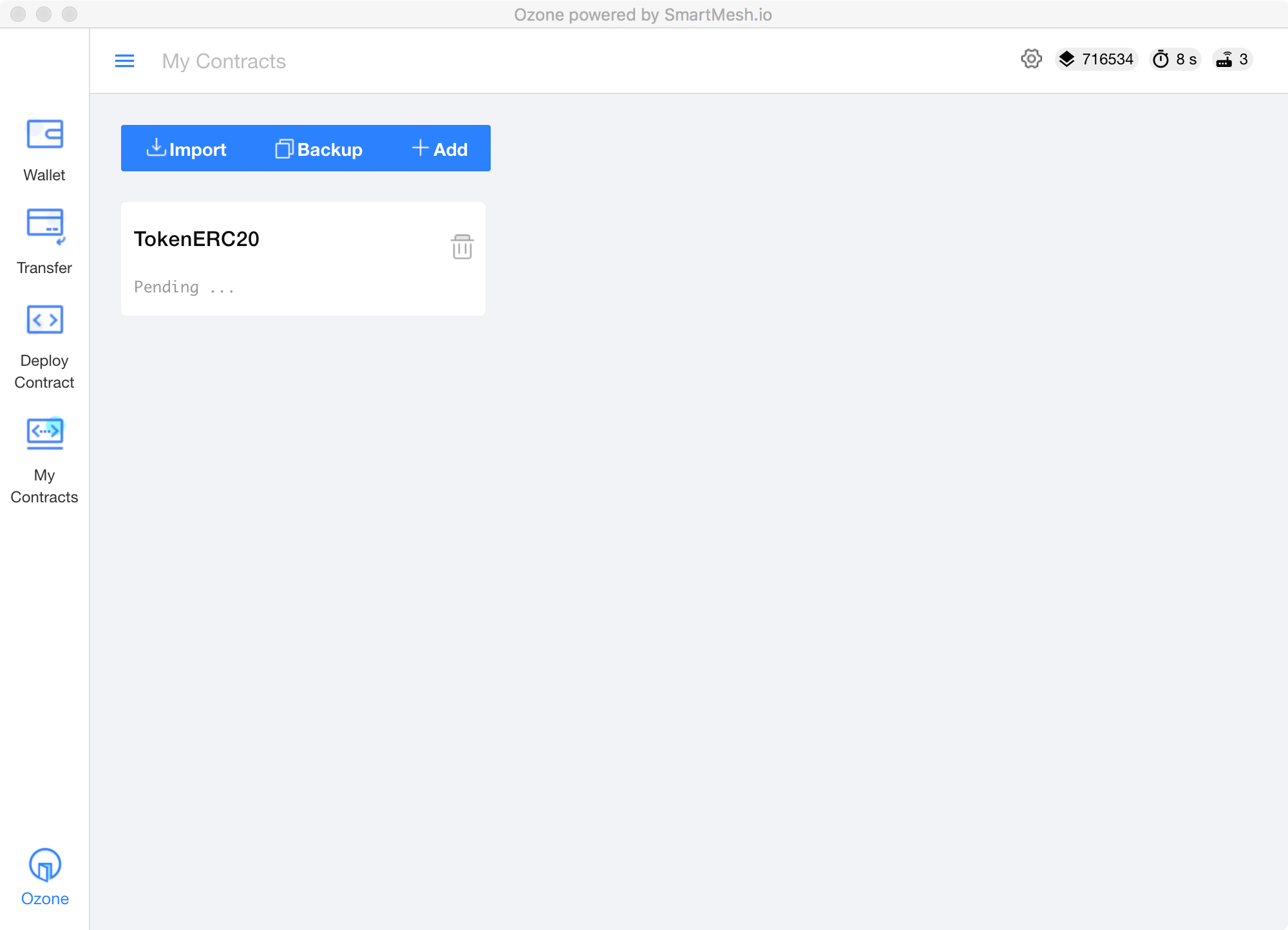
Task: Open the Transfer page icon
Action: pyautogui.click(x=44, y=226)
